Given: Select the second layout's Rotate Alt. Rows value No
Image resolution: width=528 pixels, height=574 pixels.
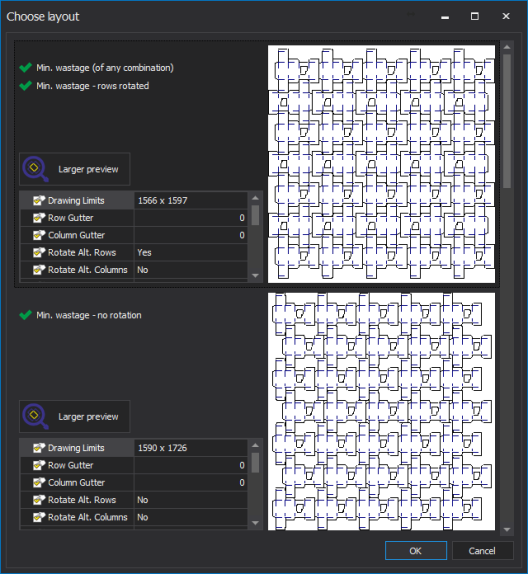Looking at the screenshot, I should [191, 500].
